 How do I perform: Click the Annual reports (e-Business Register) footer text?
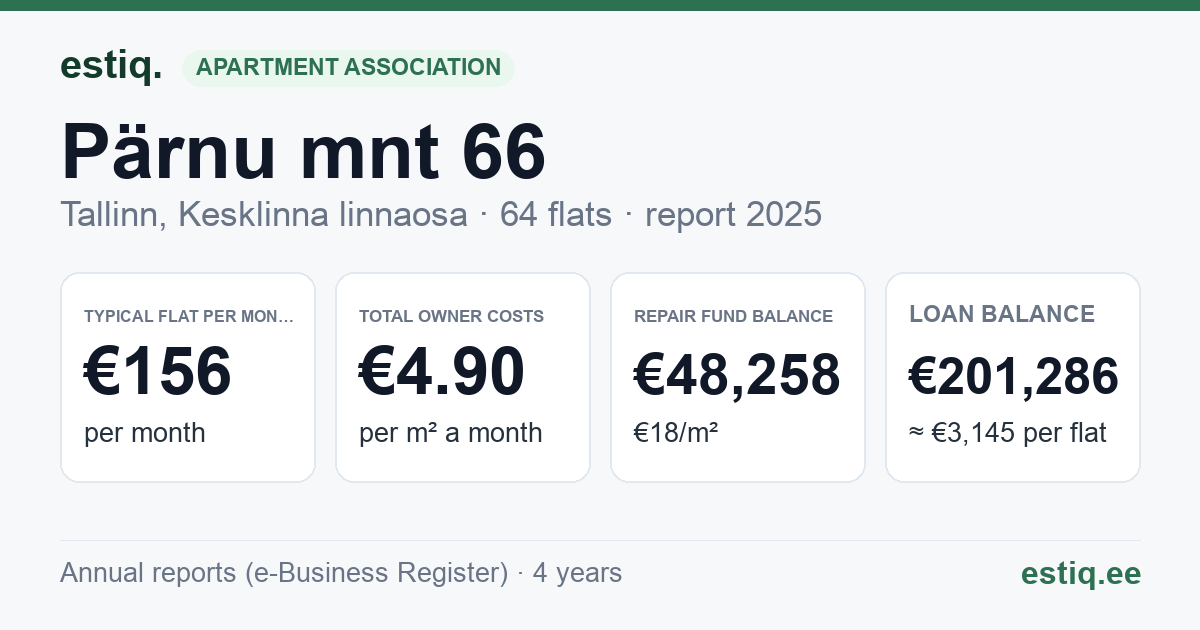(284, 573)
